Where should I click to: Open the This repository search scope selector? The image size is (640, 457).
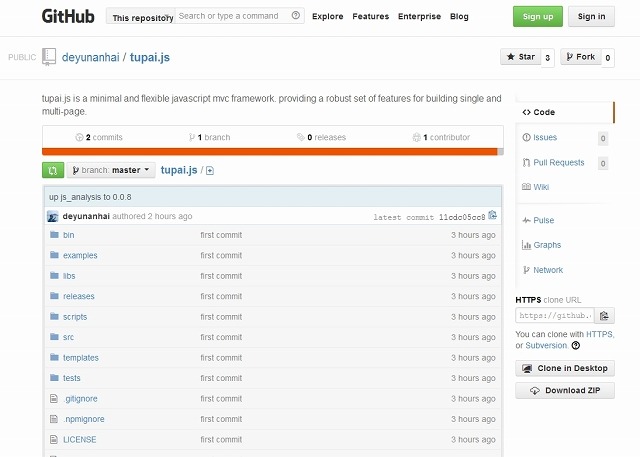(141, 16)
